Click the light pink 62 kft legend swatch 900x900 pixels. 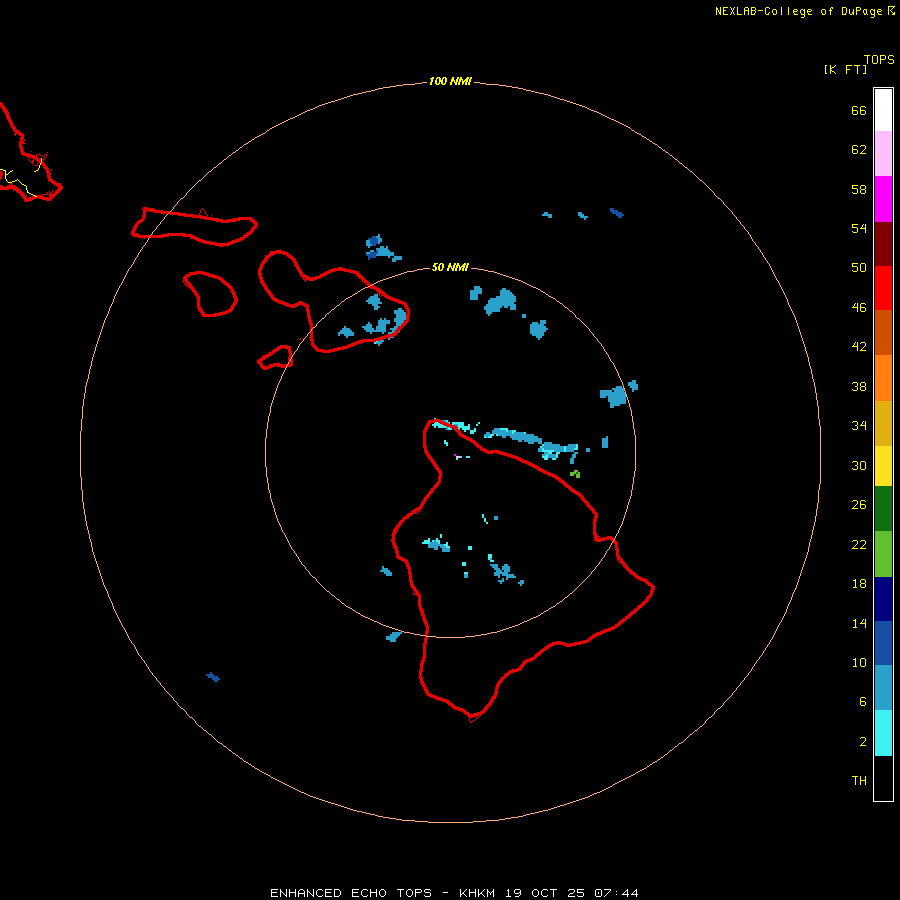tap(883, 154)
